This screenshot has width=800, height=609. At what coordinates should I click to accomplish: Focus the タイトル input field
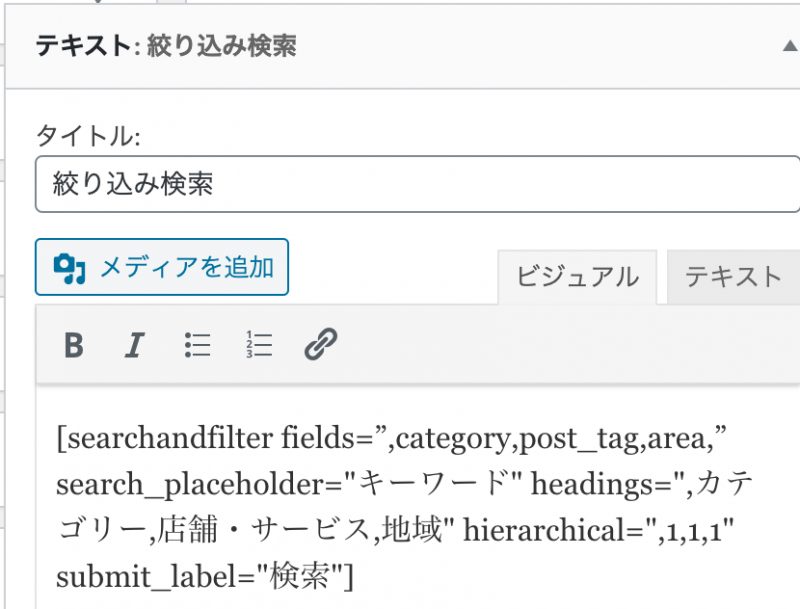[x=417, y=184]
